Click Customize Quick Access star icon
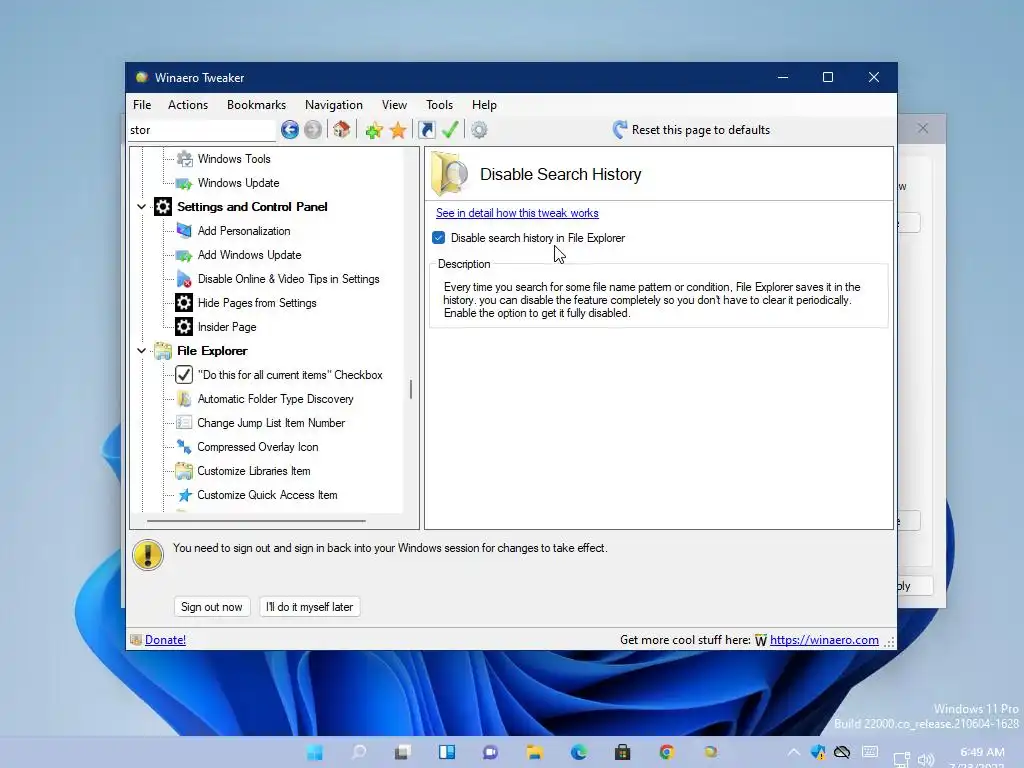The width and height of the screenshot is (1024, 768). coord(185,495)
